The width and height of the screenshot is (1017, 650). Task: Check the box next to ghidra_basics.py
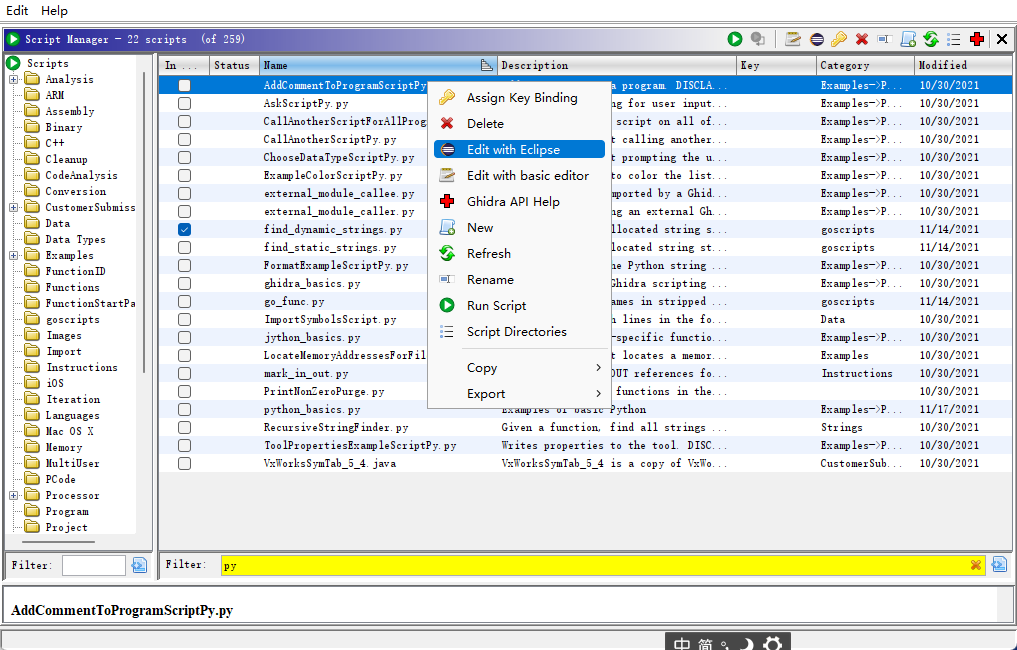183,283
